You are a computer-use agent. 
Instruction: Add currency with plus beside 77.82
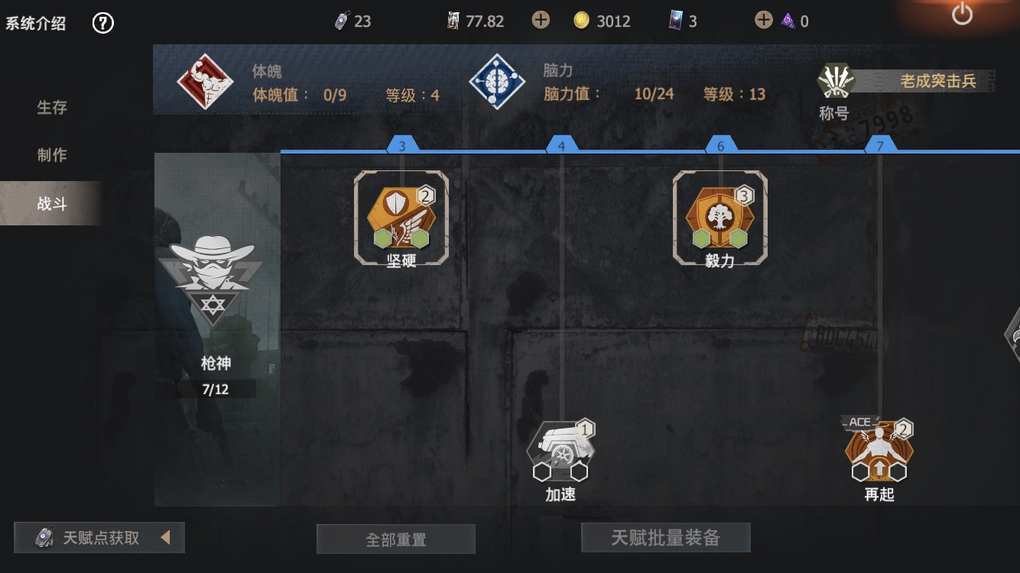click(x=541, y=20)
